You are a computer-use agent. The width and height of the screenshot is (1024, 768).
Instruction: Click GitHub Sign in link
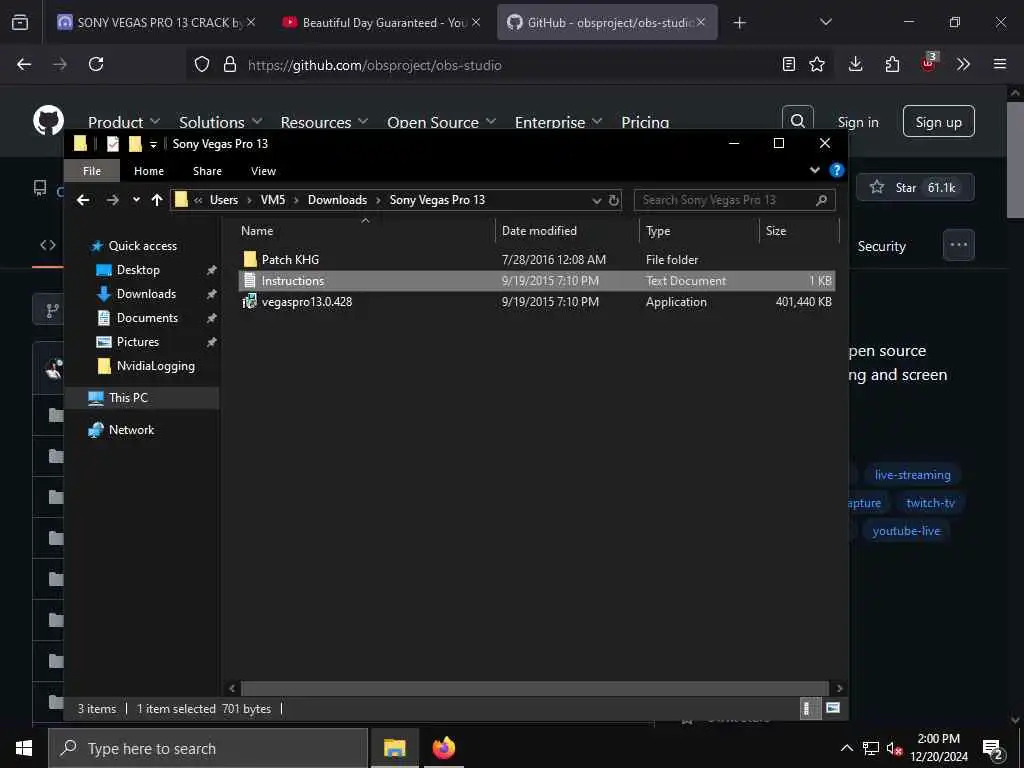tap(858, 122)
